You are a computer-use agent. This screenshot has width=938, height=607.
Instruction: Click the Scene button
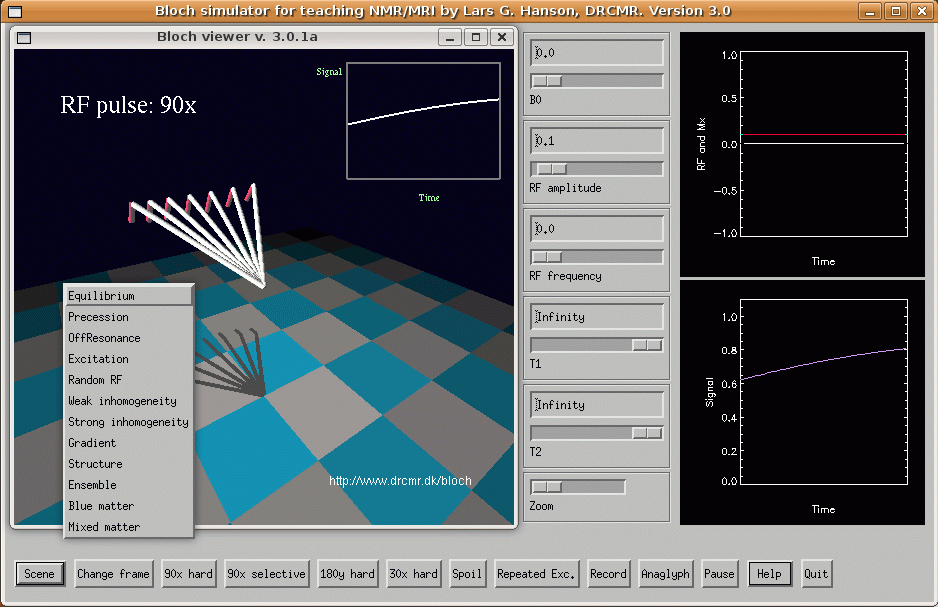[x=39, y=574]
